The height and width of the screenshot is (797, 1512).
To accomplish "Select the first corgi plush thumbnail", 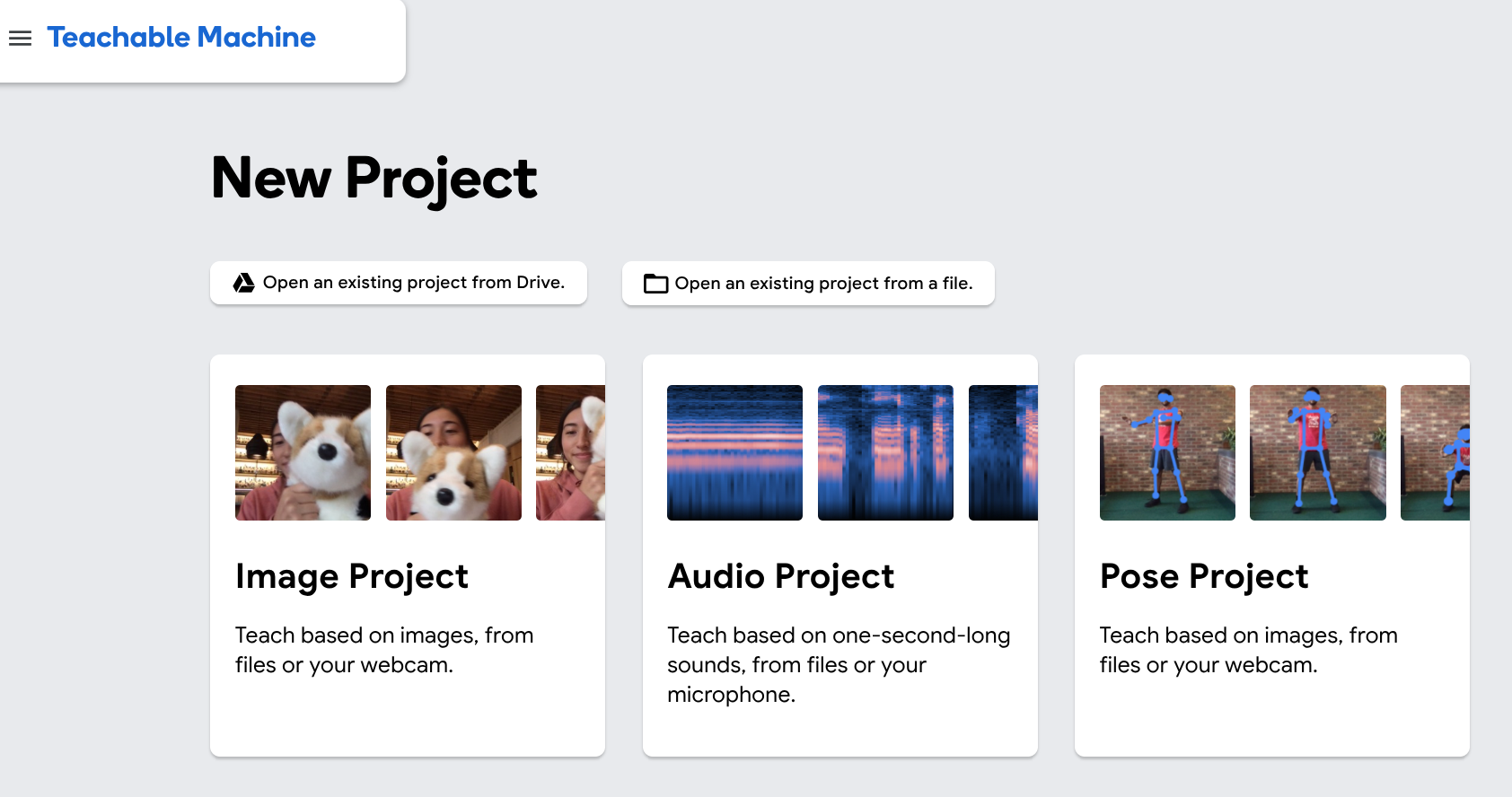I will point(303,452).
